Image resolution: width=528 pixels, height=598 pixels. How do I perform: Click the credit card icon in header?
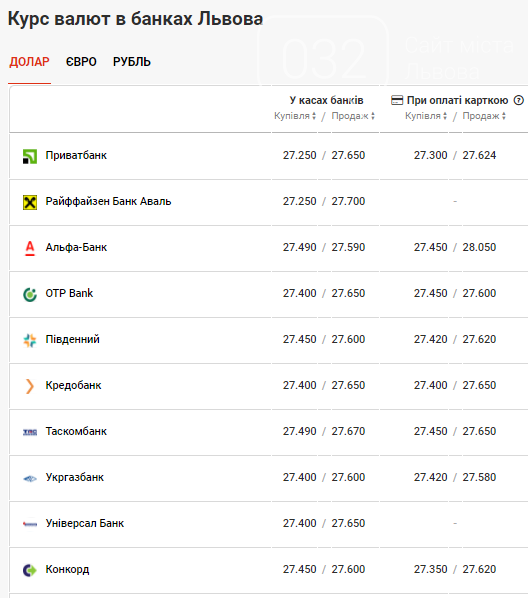397,100
